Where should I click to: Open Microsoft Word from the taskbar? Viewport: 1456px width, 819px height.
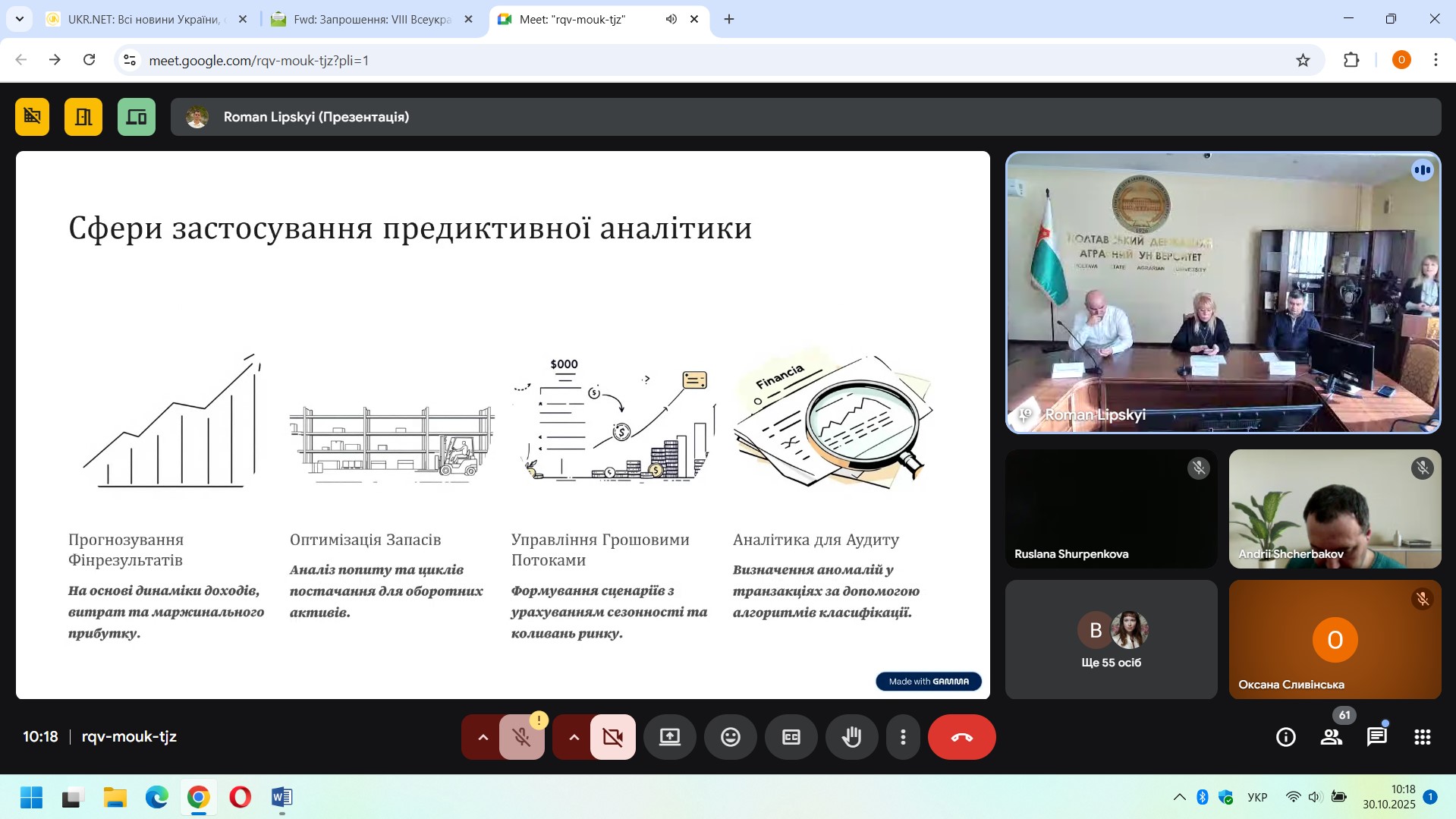click(281, 798)
